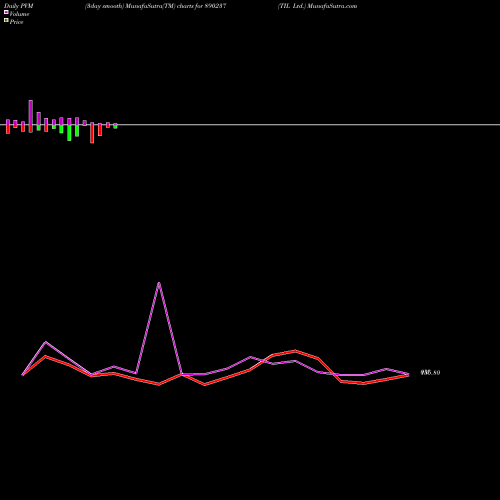Click the Price legend color swatch
The height and width of the screenshot is (500, 500).
(x=6, y=21)
